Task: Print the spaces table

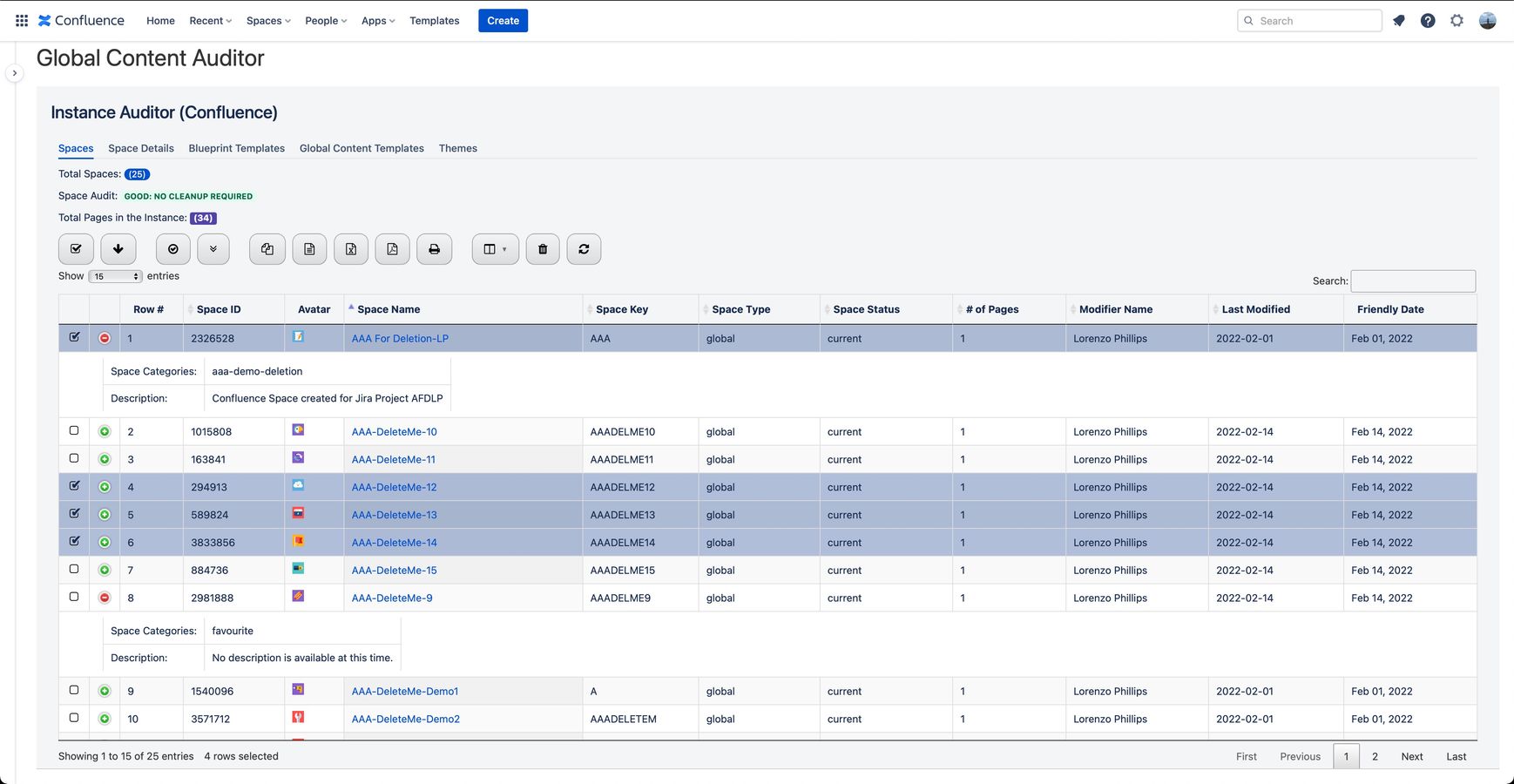Action: click(434, 249)
